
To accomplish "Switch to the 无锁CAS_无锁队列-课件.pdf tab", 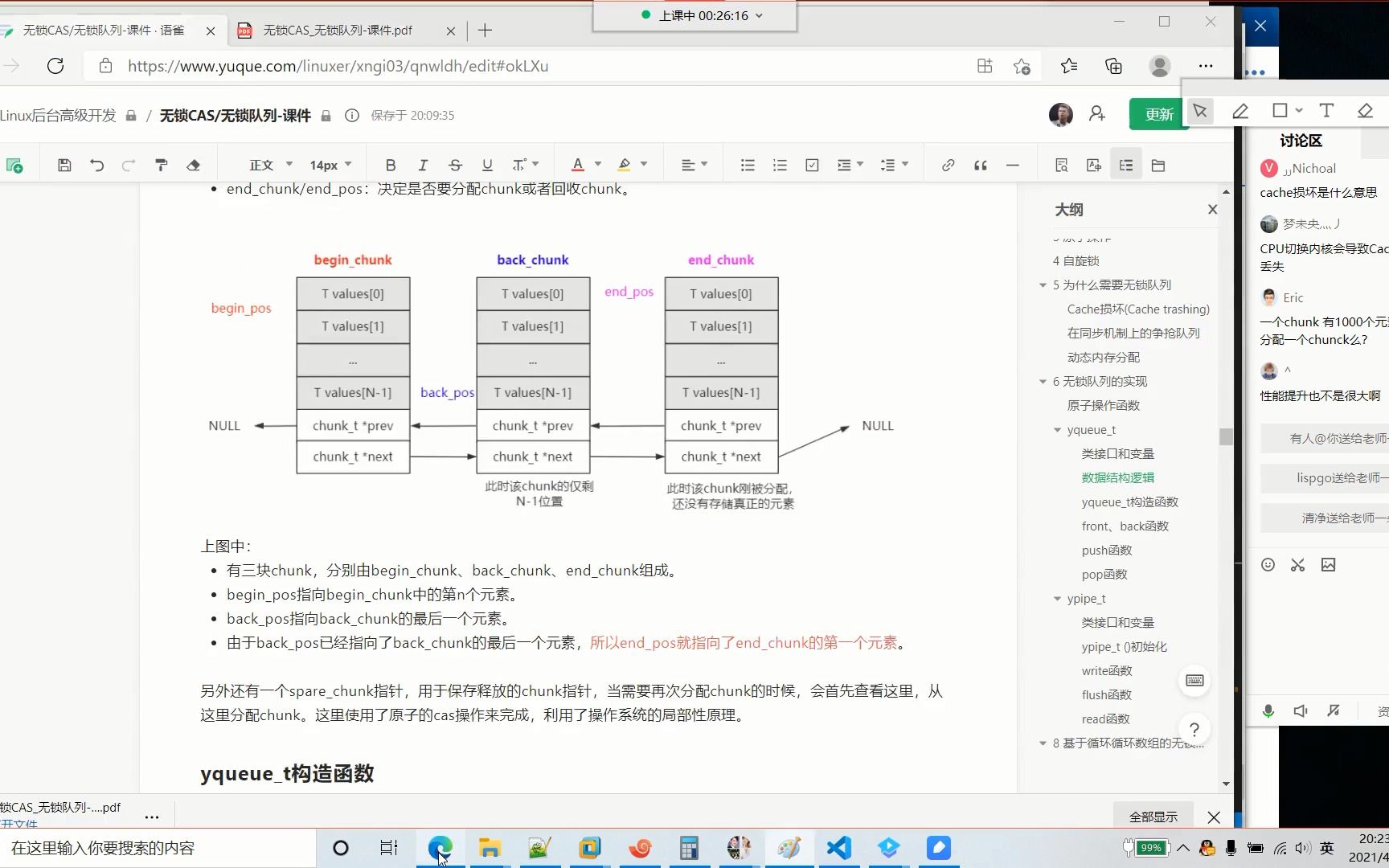I will pyautogui.click(x=338, y=31).
